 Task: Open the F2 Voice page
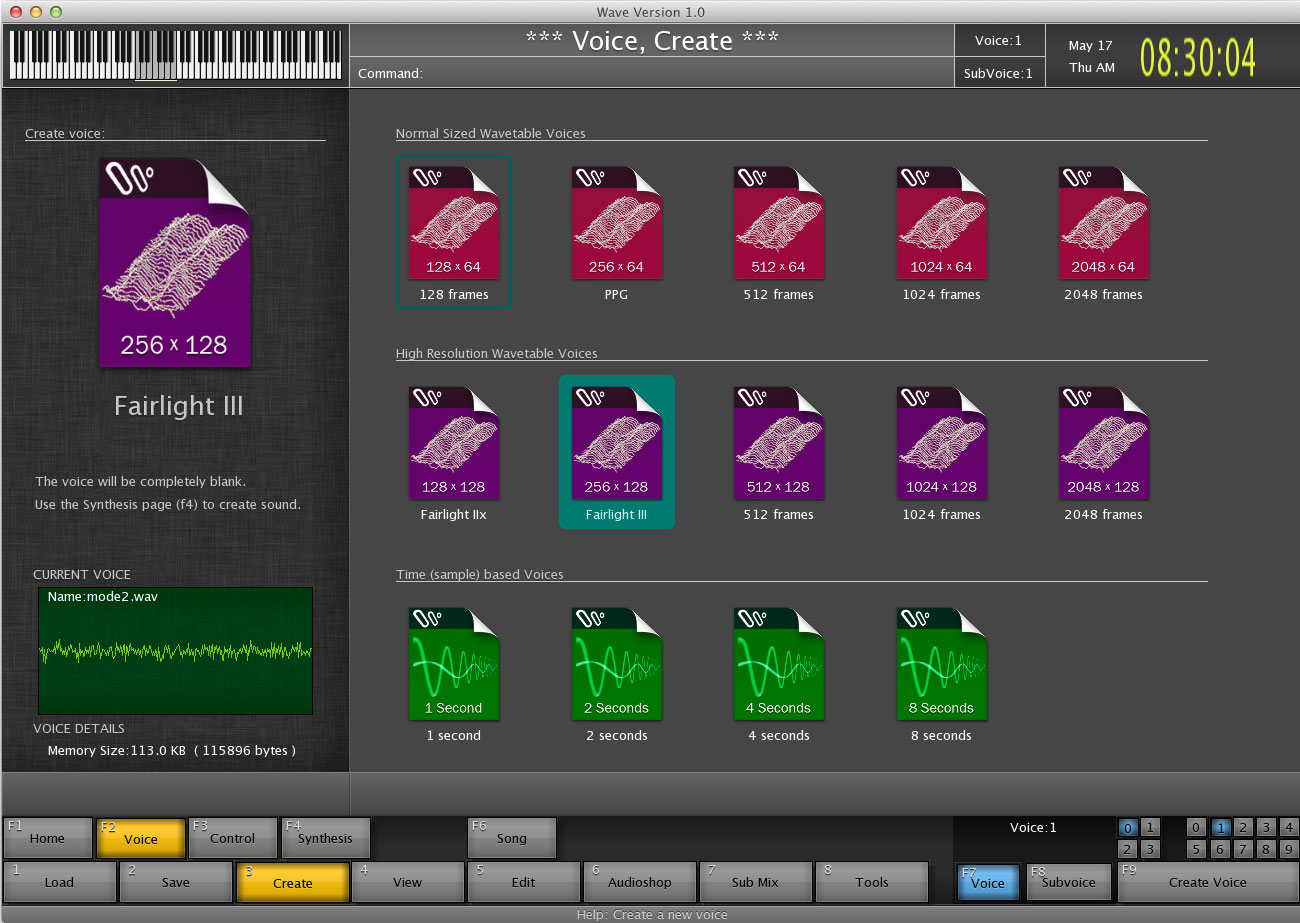click(141, 838)
